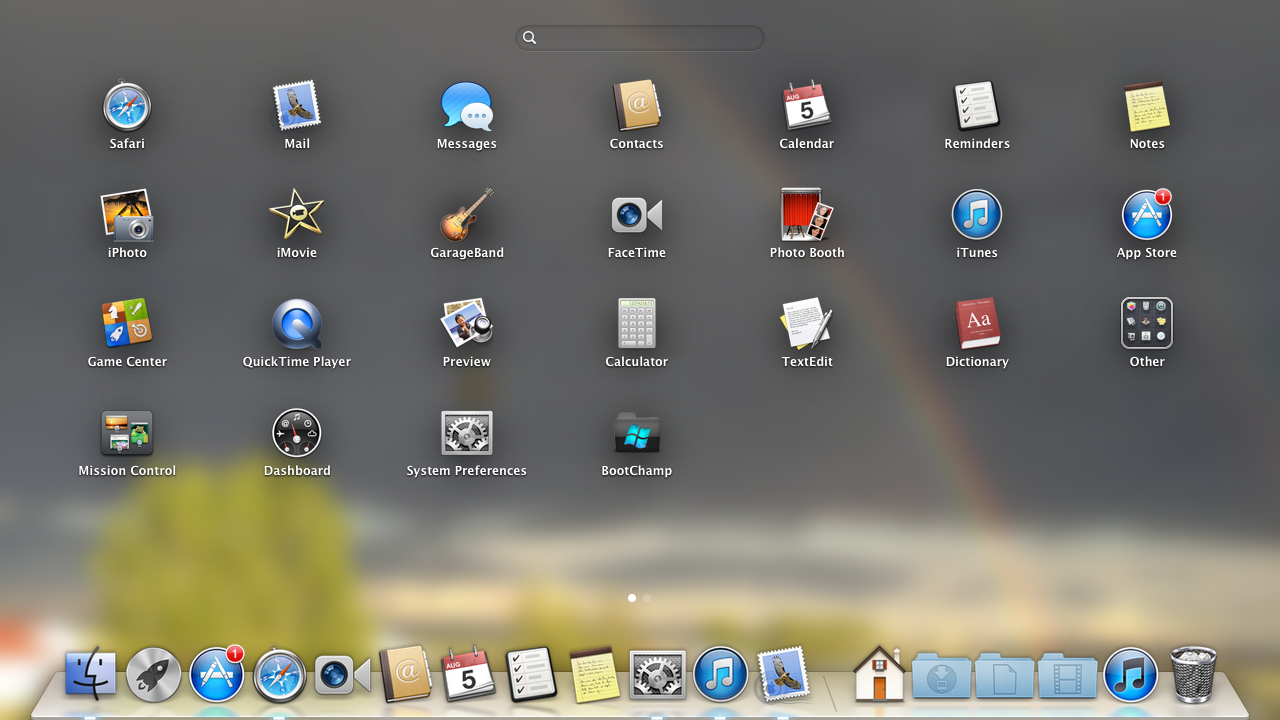Open the Trash in the Dock
This screenshot has width=1280, height=720.
click(1193, 674)
